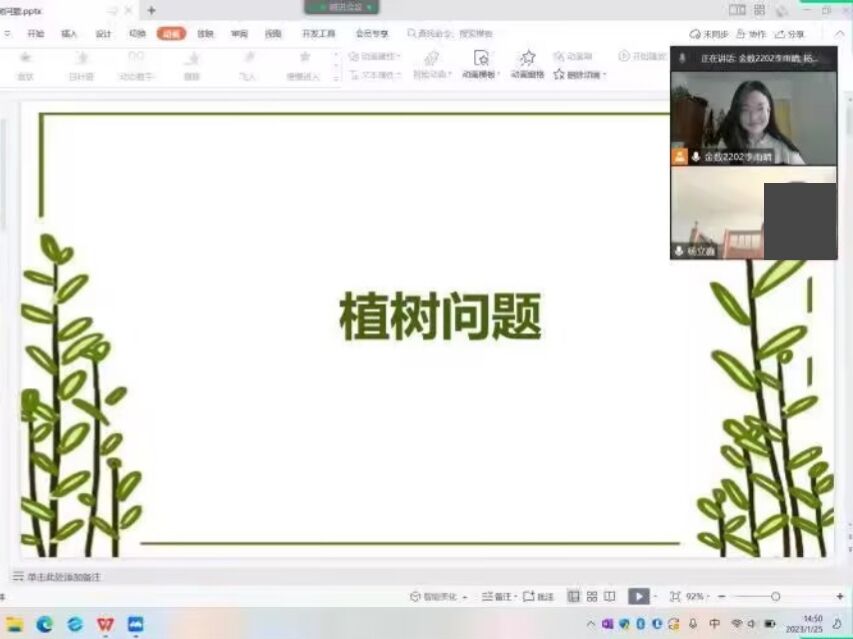
Task: Click the 分享 share button
Action: 790,34
